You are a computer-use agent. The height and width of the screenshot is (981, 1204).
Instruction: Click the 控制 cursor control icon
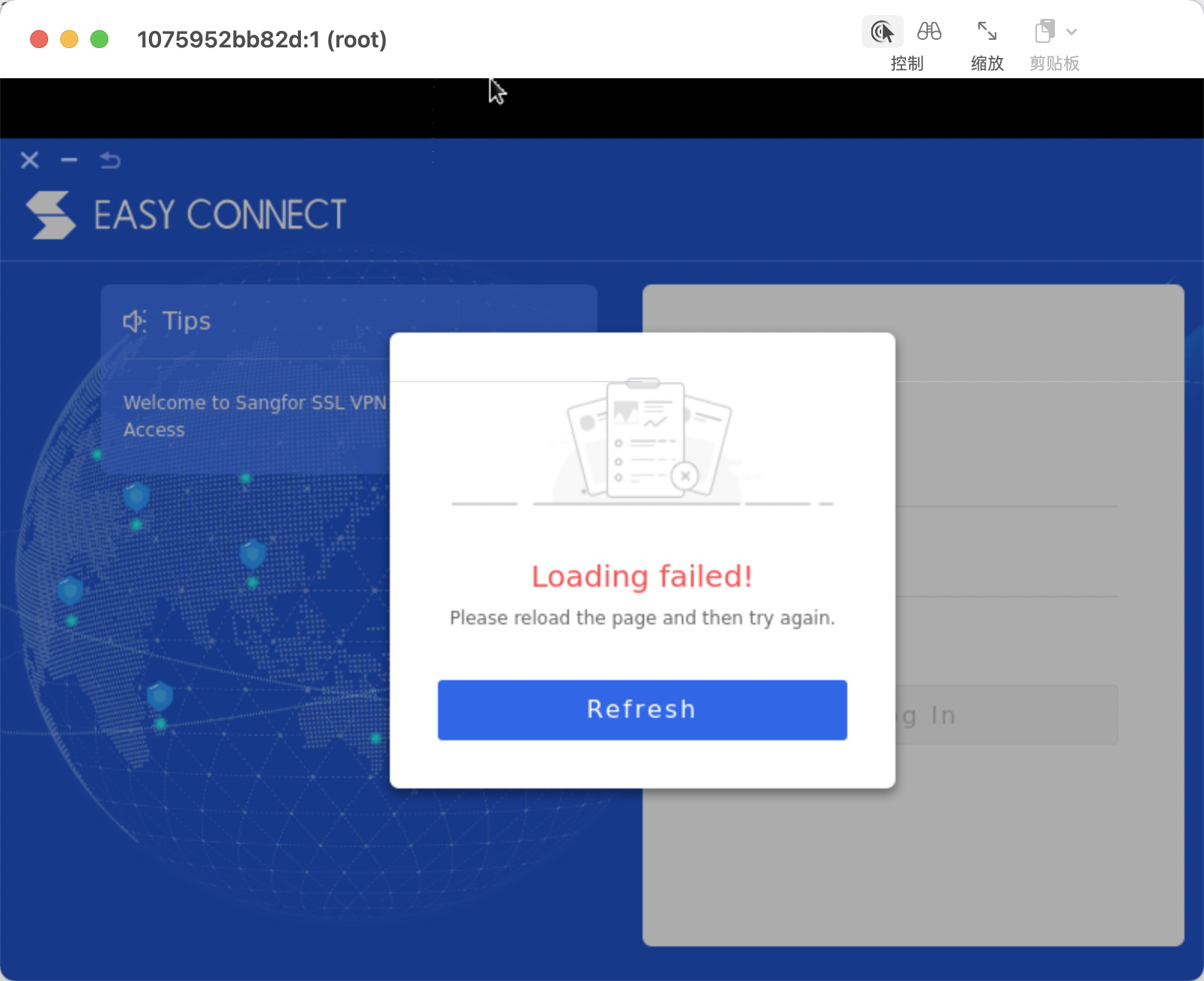pos(883,32)
